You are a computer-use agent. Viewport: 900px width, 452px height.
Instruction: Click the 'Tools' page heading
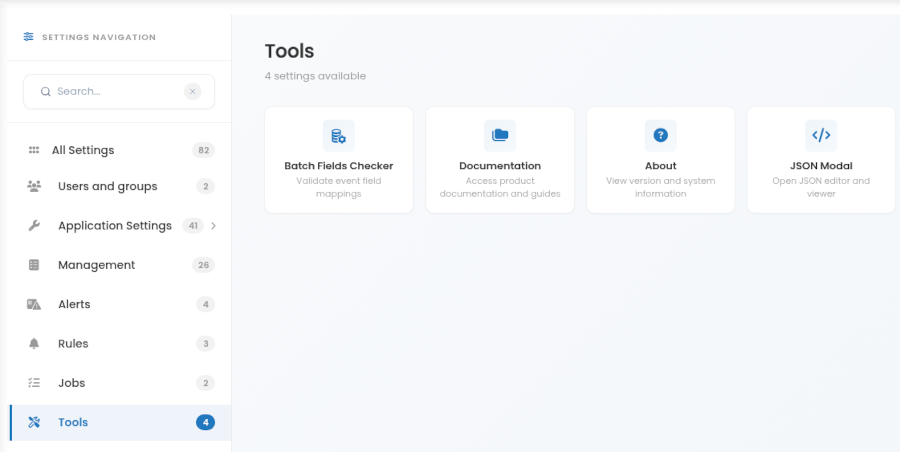(x=289, y=51)
